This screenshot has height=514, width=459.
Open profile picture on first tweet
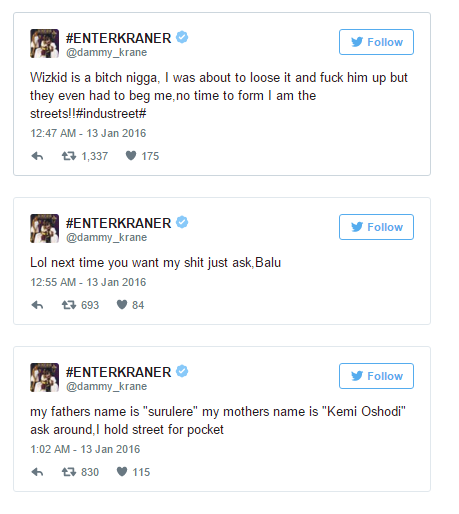pyautogui.click(x=45, y=43)
